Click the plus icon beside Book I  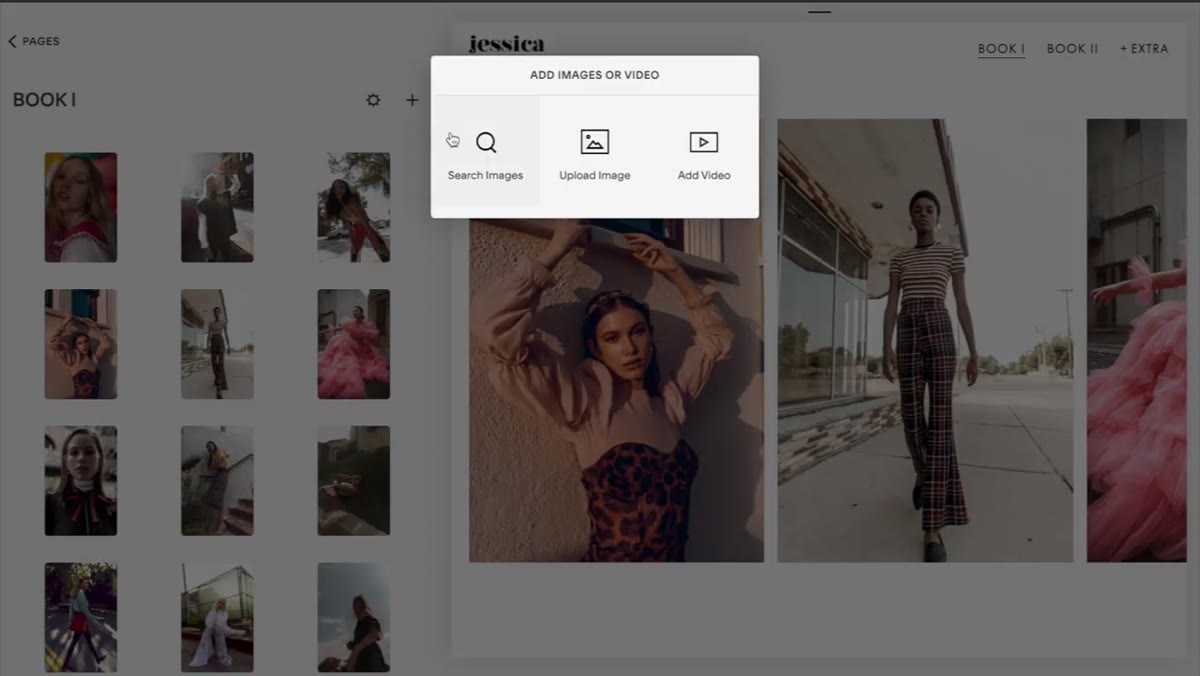pos(412,100)
